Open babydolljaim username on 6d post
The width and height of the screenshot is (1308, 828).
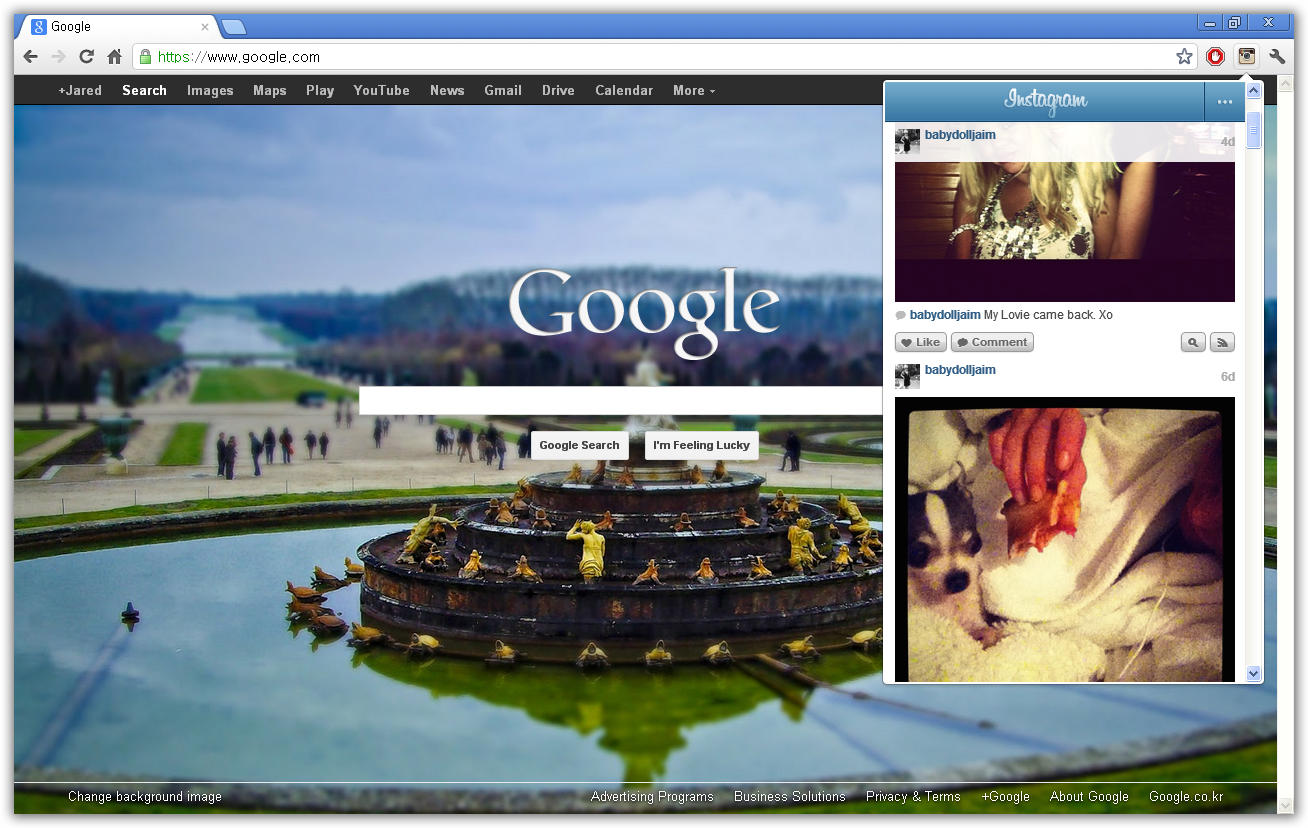(x=960, y=370)
